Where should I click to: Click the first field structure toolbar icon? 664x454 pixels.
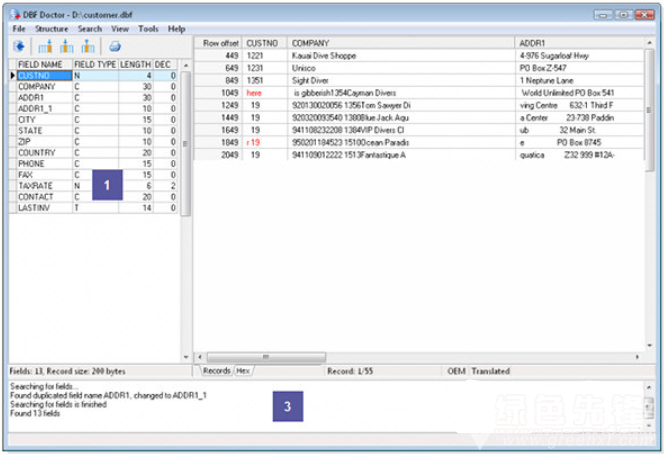pyautogui.click(x=45, y=46)
